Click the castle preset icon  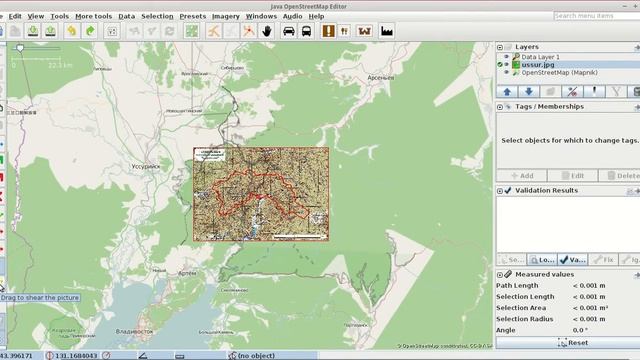coord(364,31)
